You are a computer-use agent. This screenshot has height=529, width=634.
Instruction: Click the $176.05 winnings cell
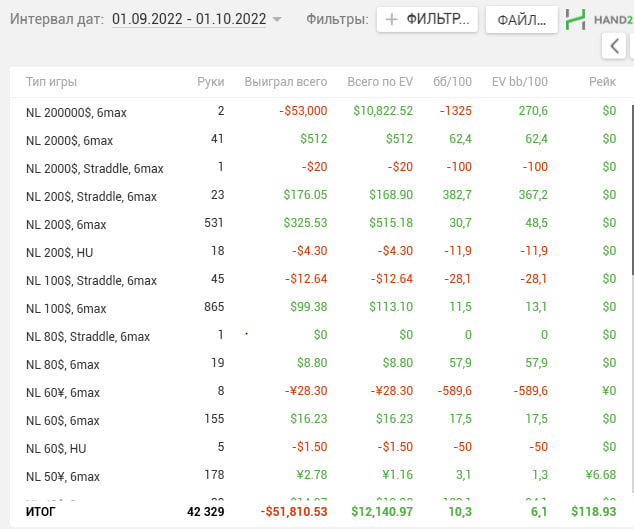click(305, 195)
